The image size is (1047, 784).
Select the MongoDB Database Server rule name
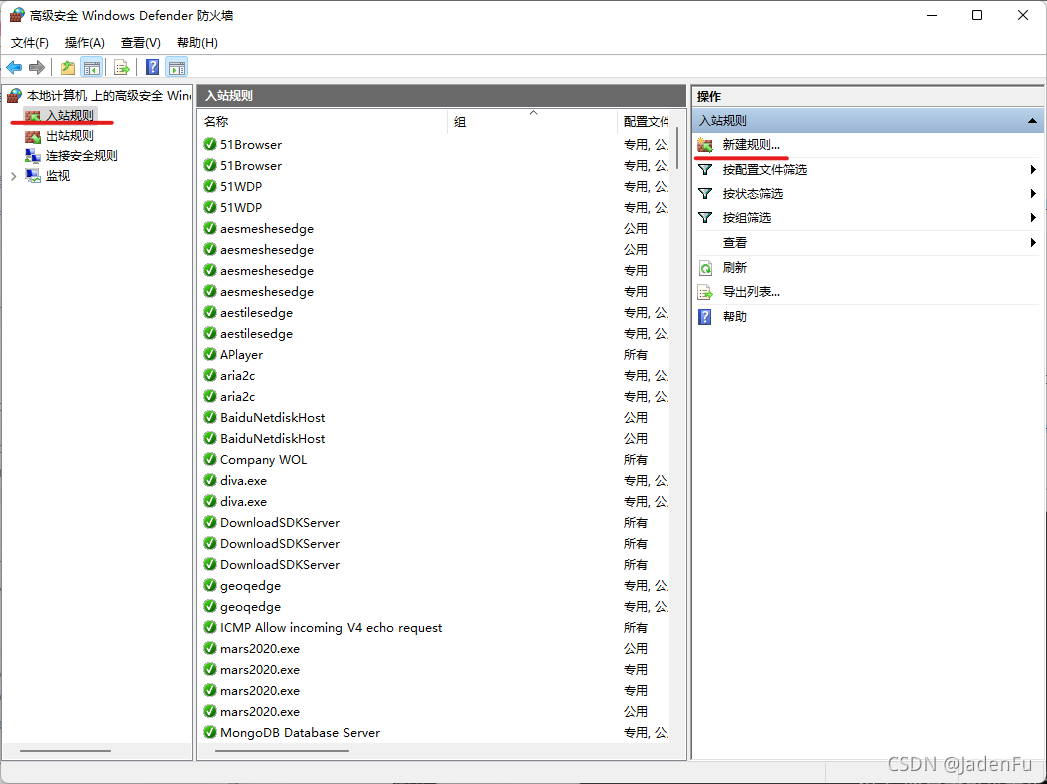pyautogui.click(x=300, y=733)
